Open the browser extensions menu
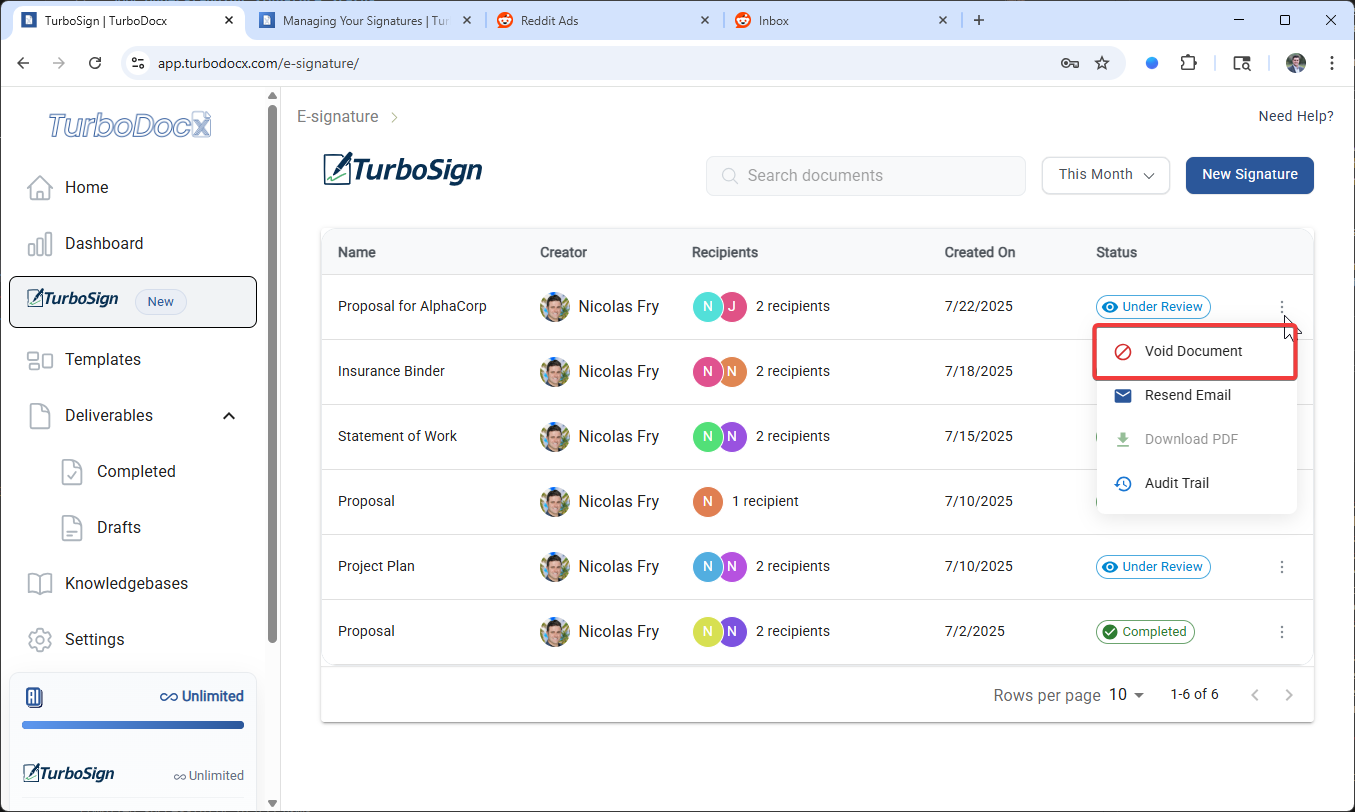1355x812 pixels. pos(1188,63)
